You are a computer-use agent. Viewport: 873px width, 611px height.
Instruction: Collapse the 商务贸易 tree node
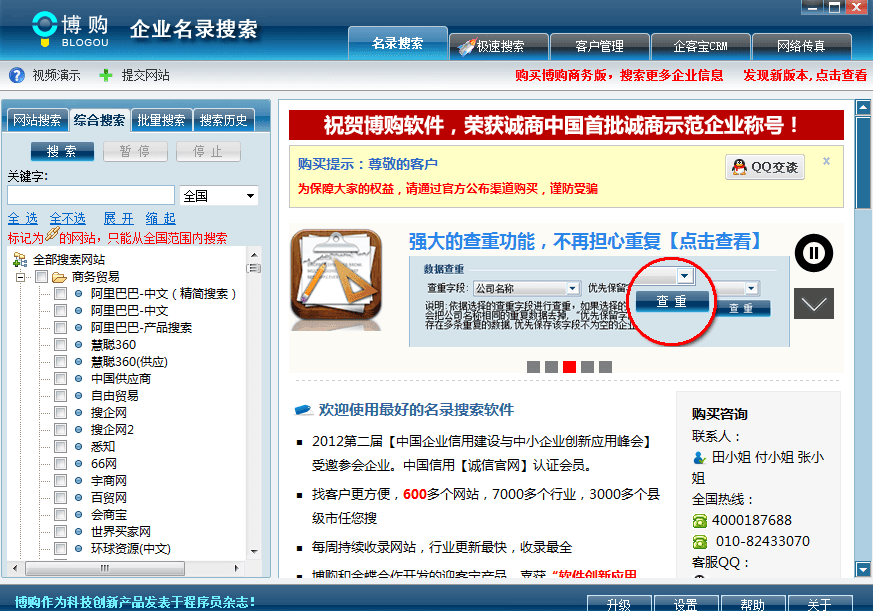(x=21, y=277)
